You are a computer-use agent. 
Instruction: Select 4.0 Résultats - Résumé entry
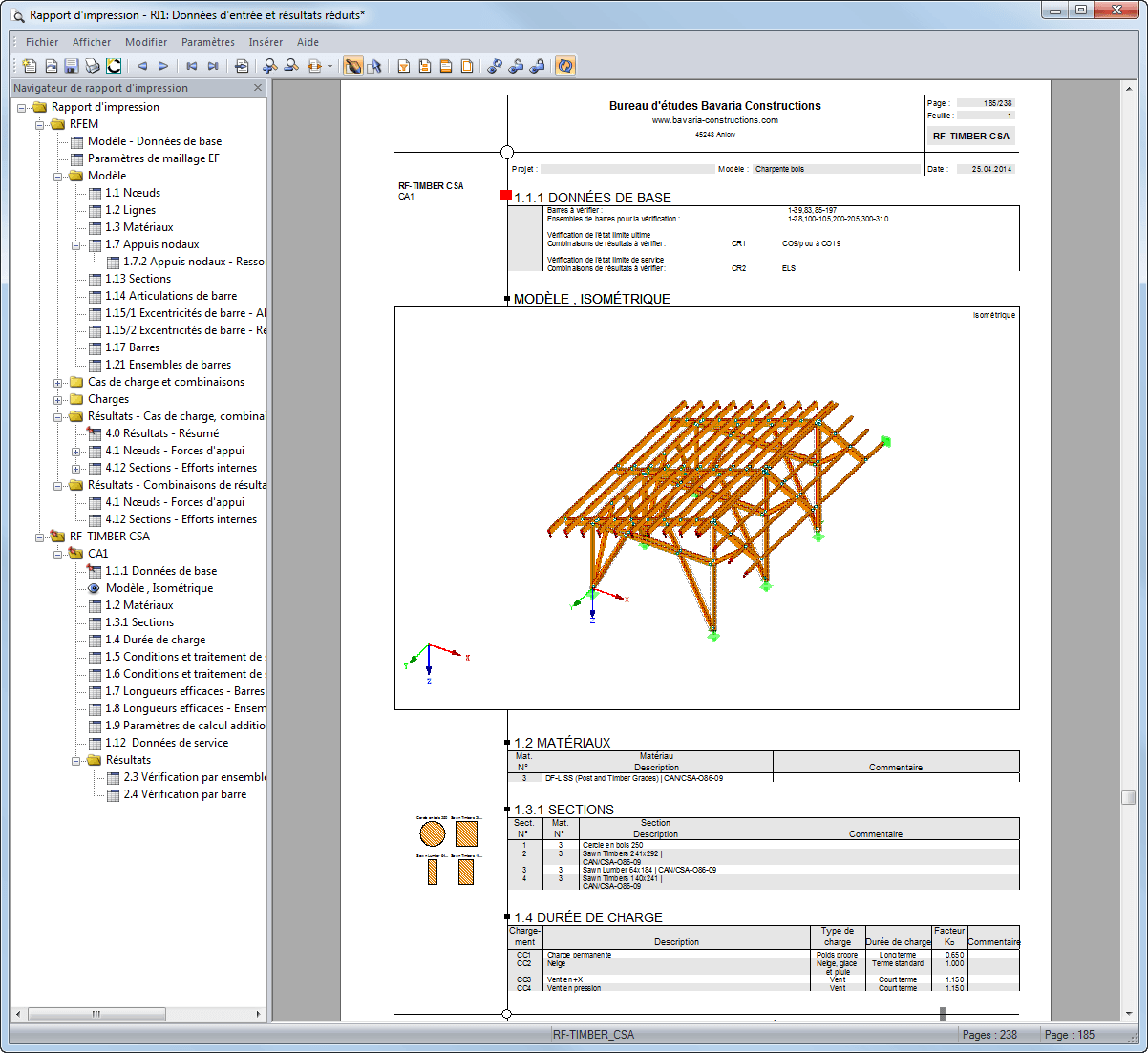click(162, 433)
